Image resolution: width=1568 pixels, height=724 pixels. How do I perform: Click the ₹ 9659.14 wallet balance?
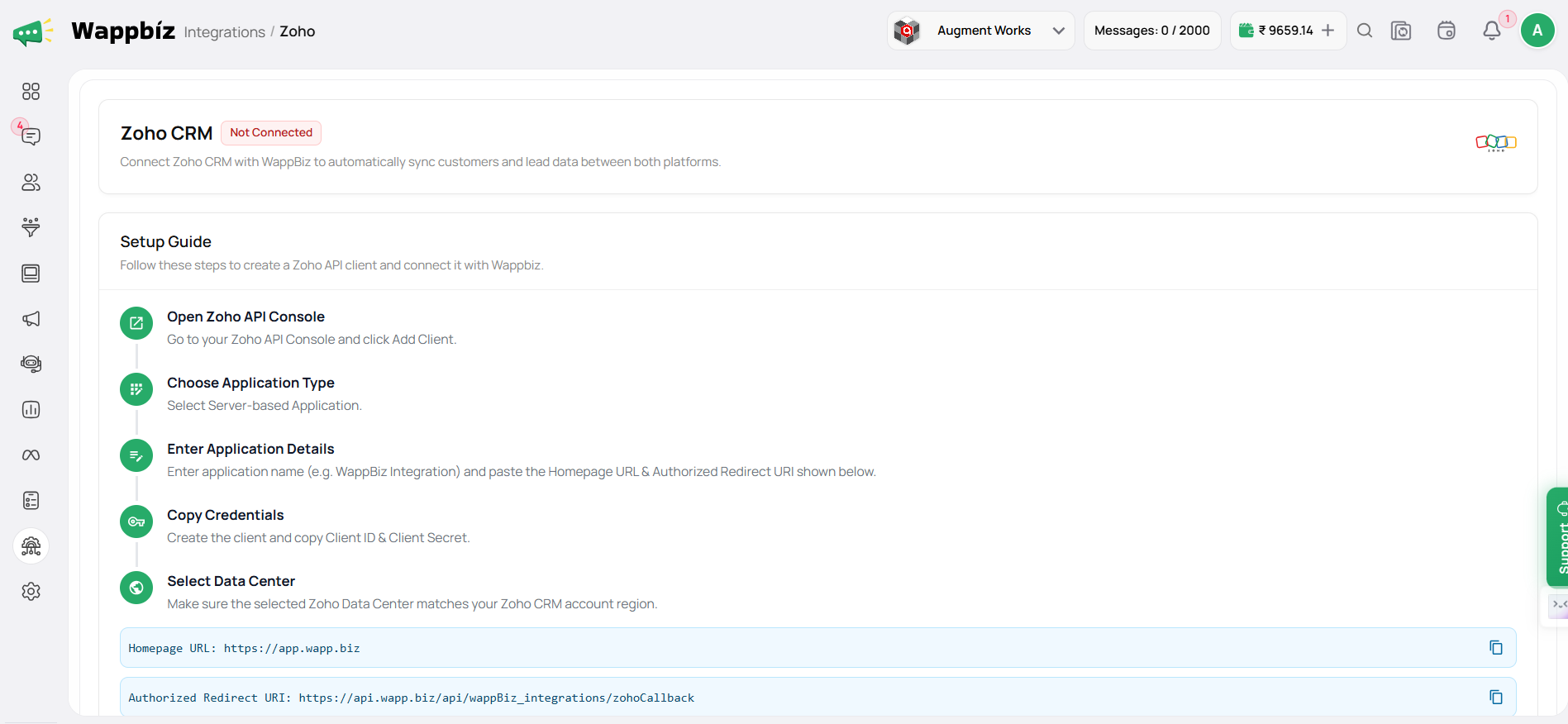coord(1284,31)
